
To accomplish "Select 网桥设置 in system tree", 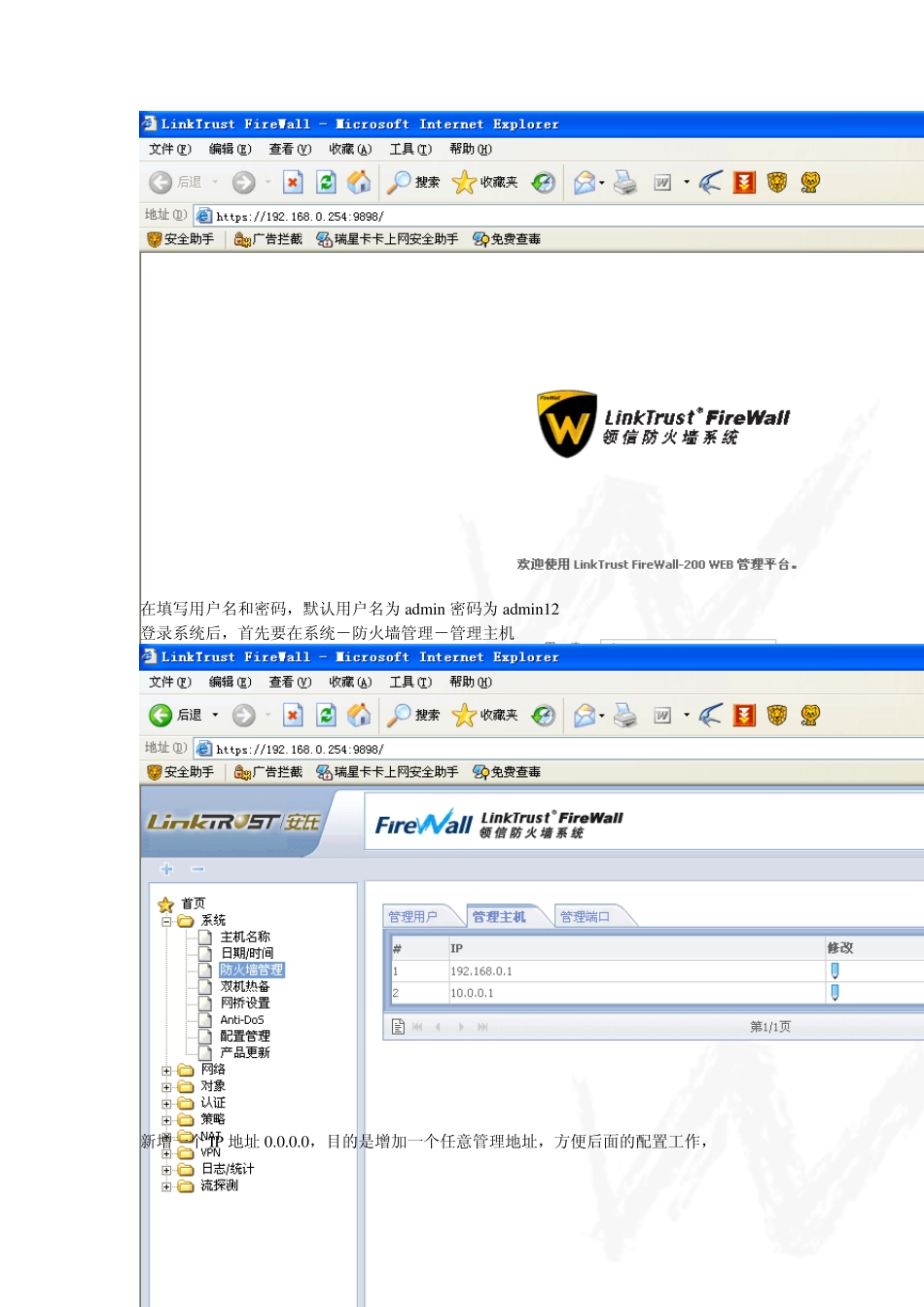I will [x=245, y=1003].
